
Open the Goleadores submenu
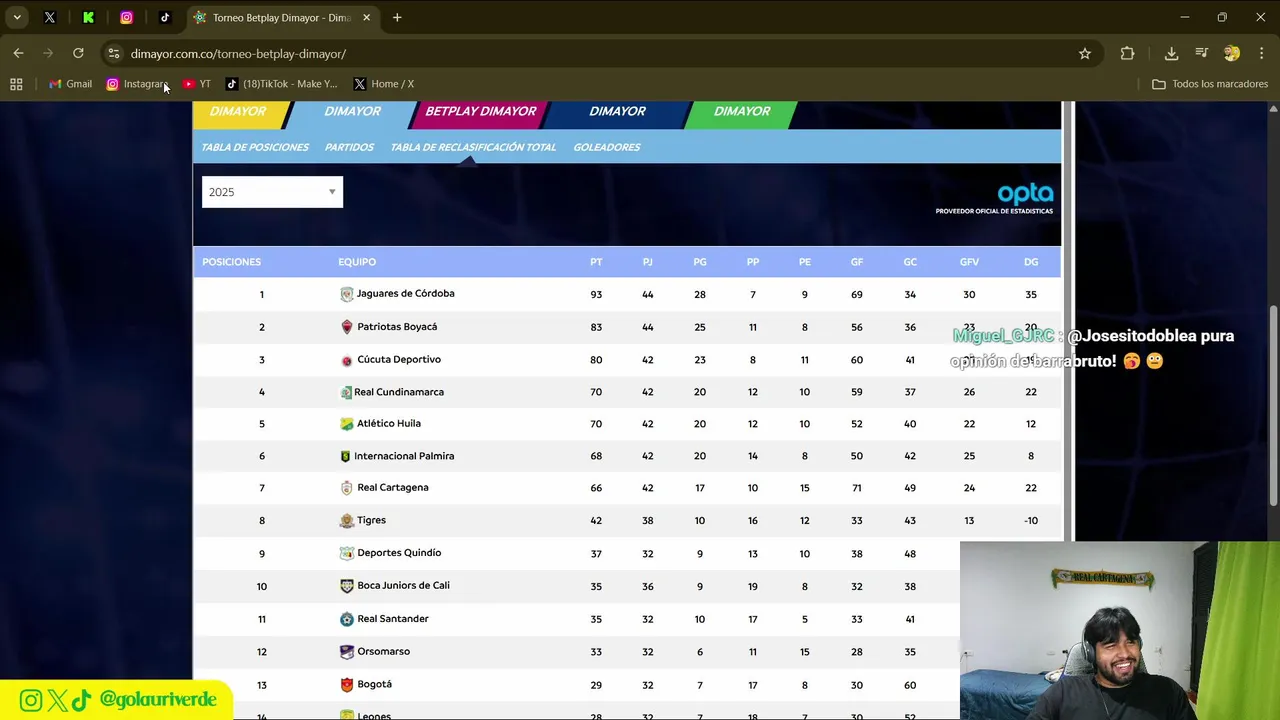607,147
